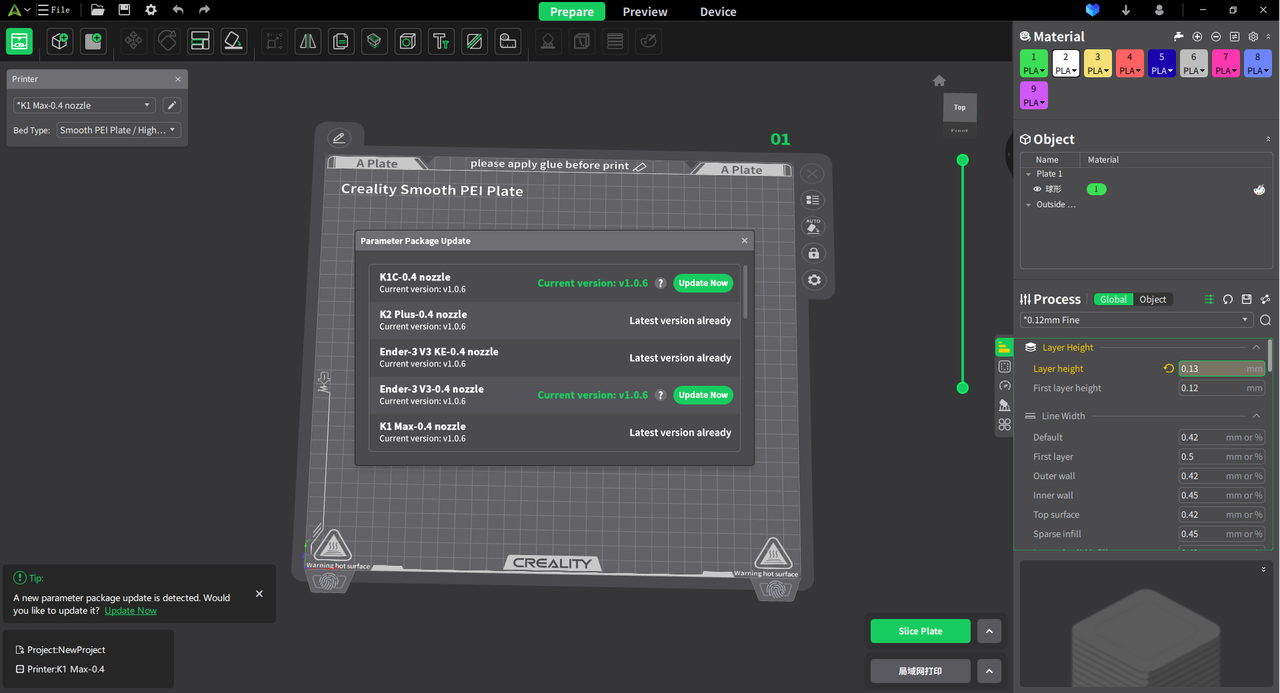Auto-orient the plate with the AUTO icon
The width and height of the screenshot is (1280, 693).
[813, 226]
